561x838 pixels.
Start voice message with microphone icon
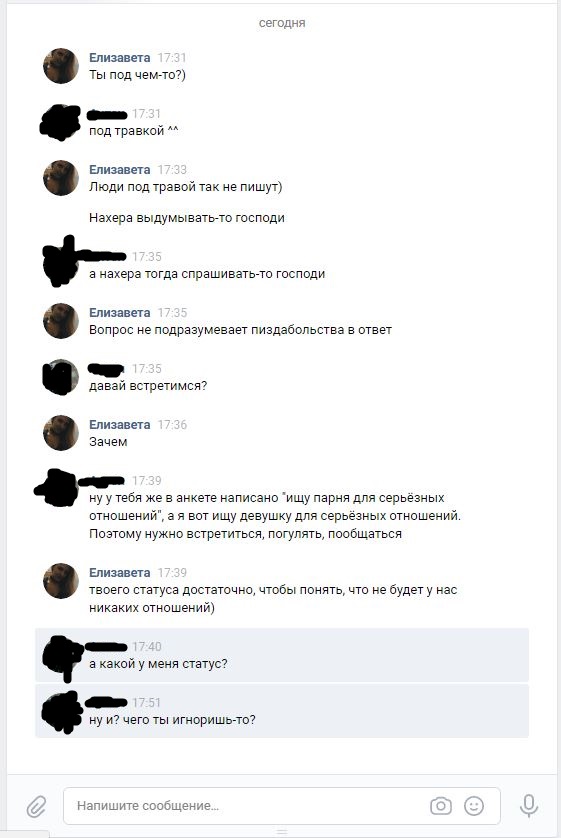coord(529,805)
